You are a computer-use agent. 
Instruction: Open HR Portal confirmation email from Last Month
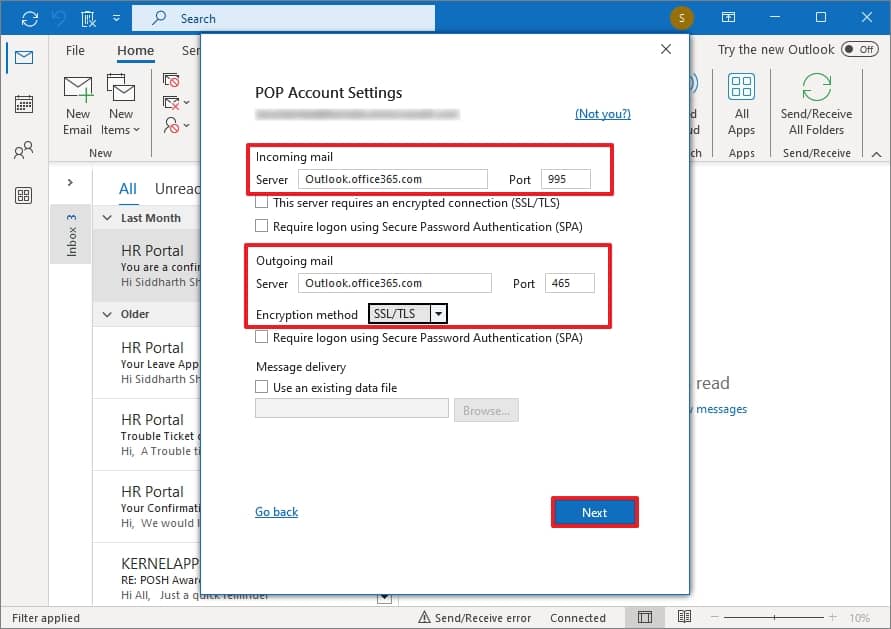(147, 265)
